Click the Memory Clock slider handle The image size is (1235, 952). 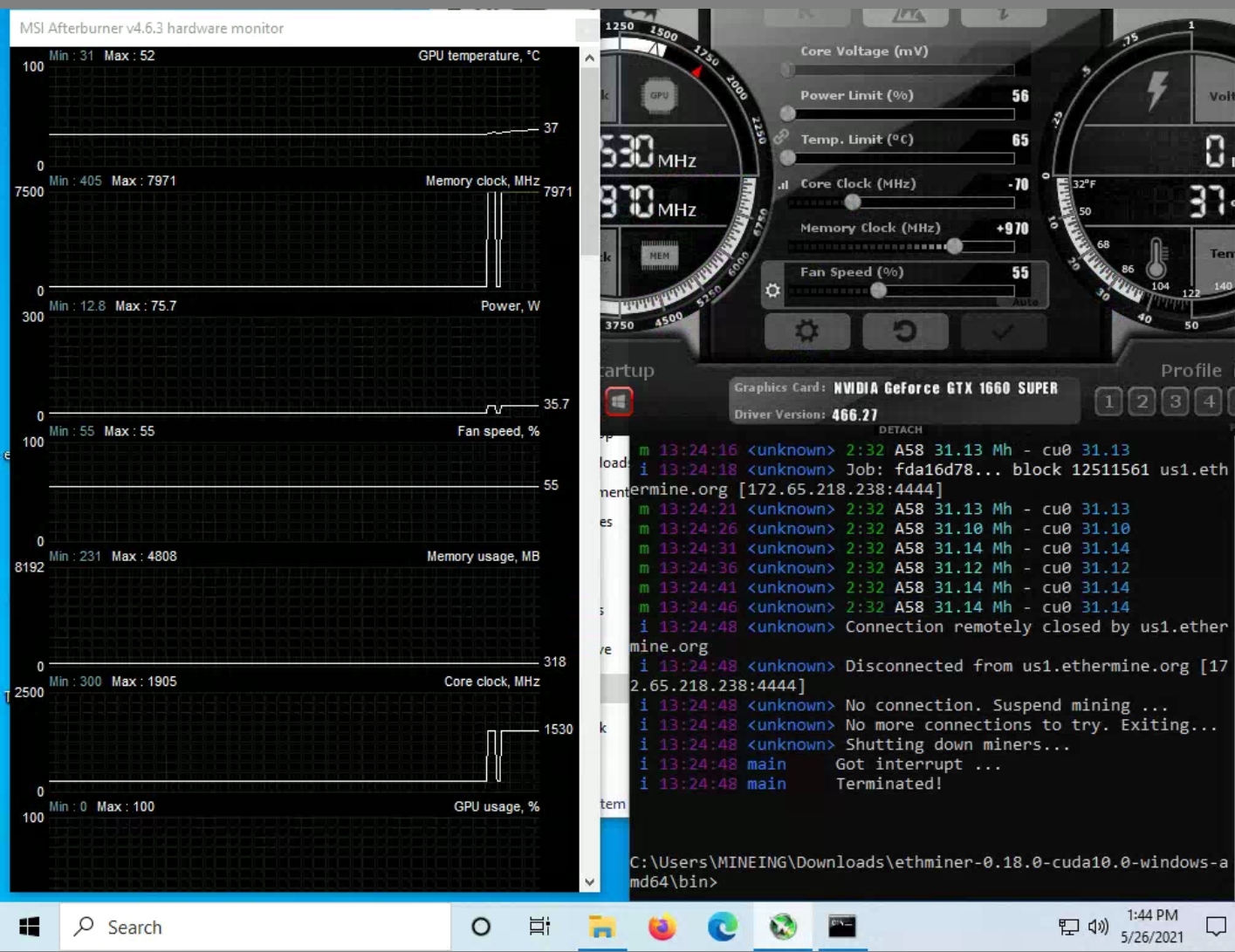(x=954, y=247)
